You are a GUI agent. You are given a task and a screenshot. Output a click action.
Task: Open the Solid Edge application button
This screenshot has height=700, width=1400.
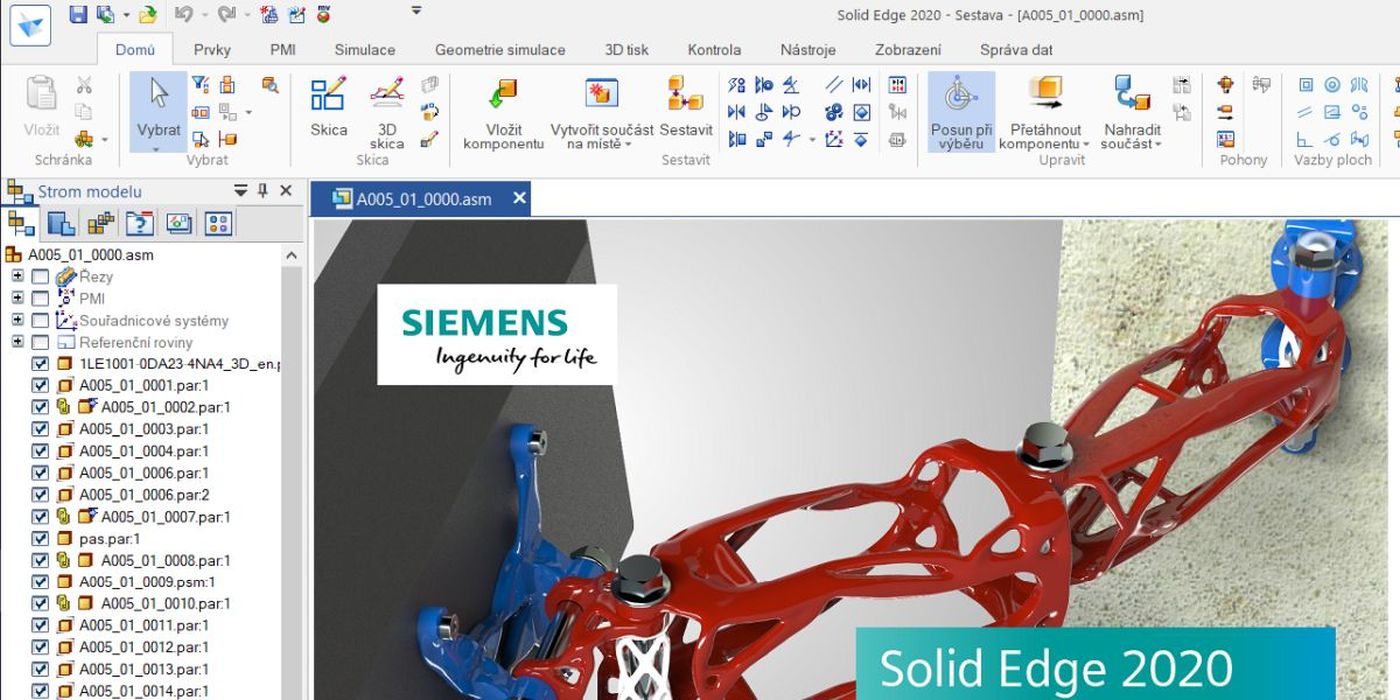tap(30, 25)
